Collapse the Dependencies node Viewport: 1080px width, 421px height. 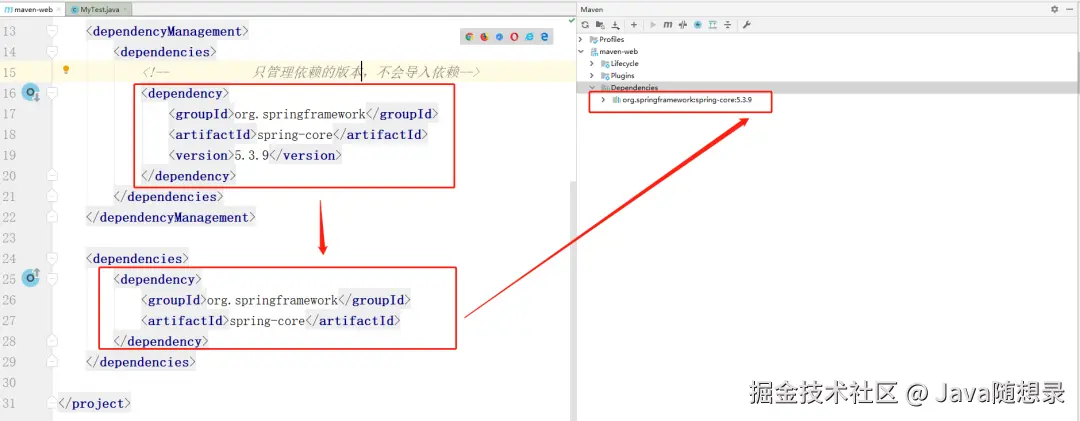coord(592,88)
